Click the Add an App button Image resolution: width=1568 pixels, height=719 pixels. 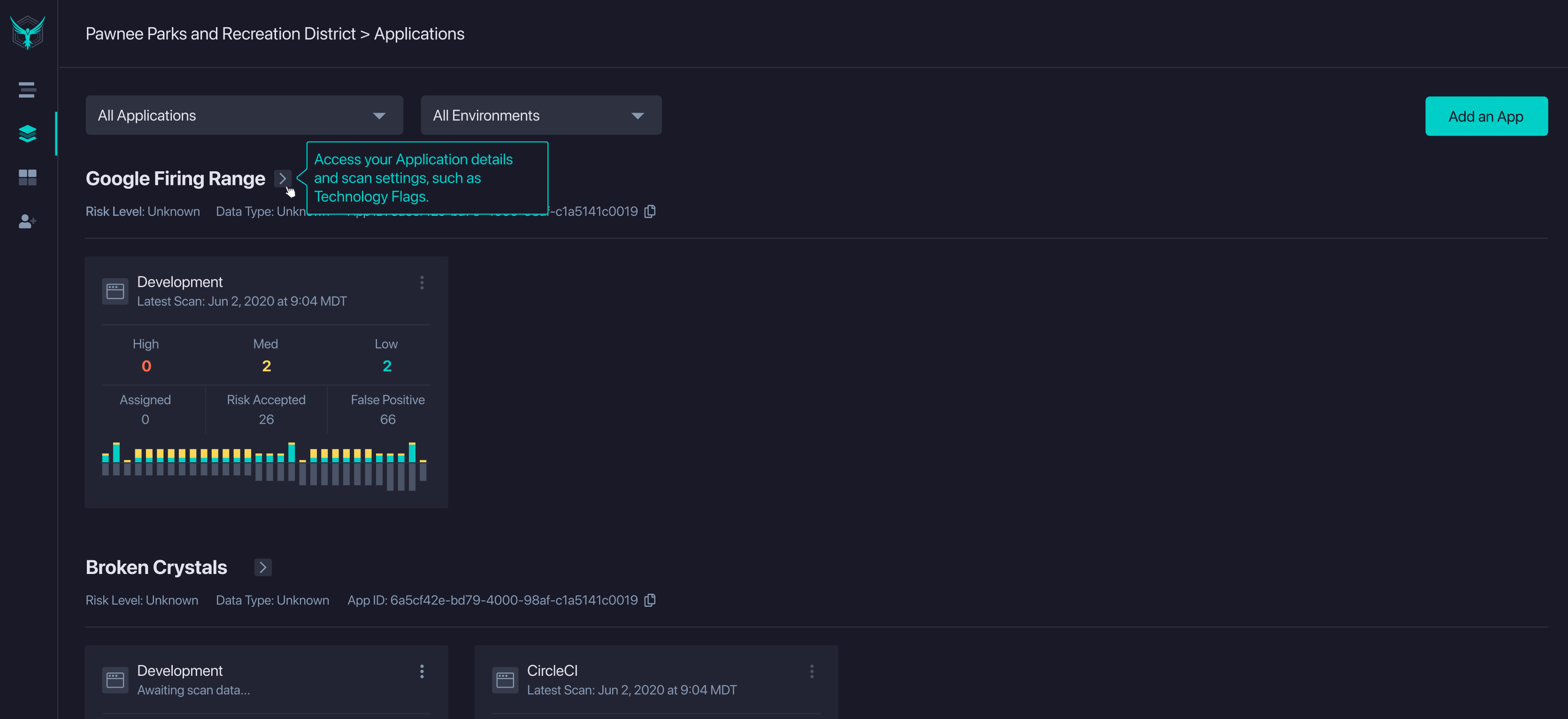[1486, 116]
